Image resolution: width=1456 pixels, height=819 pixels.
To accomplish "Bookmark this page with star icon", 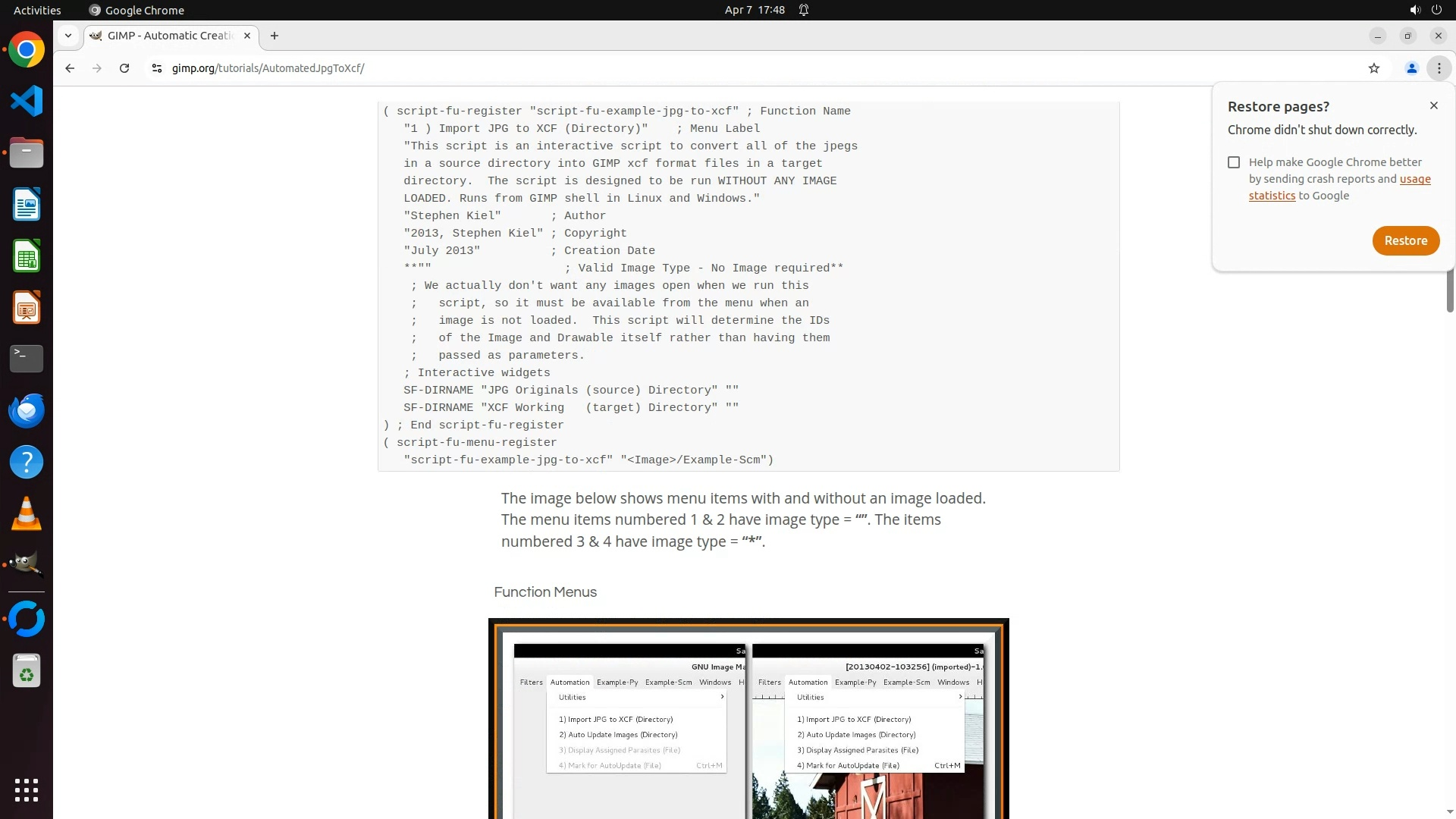I will (1374, 68).
